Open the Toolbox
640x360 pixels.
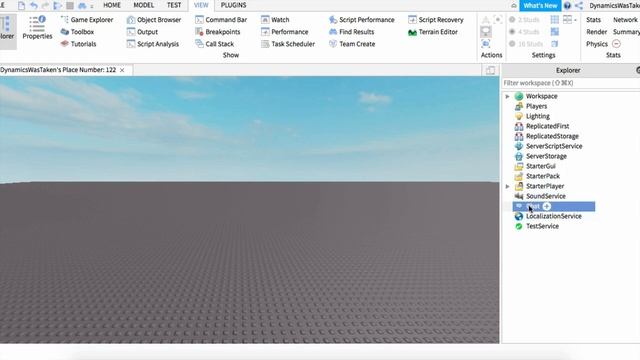coord(77,32)
